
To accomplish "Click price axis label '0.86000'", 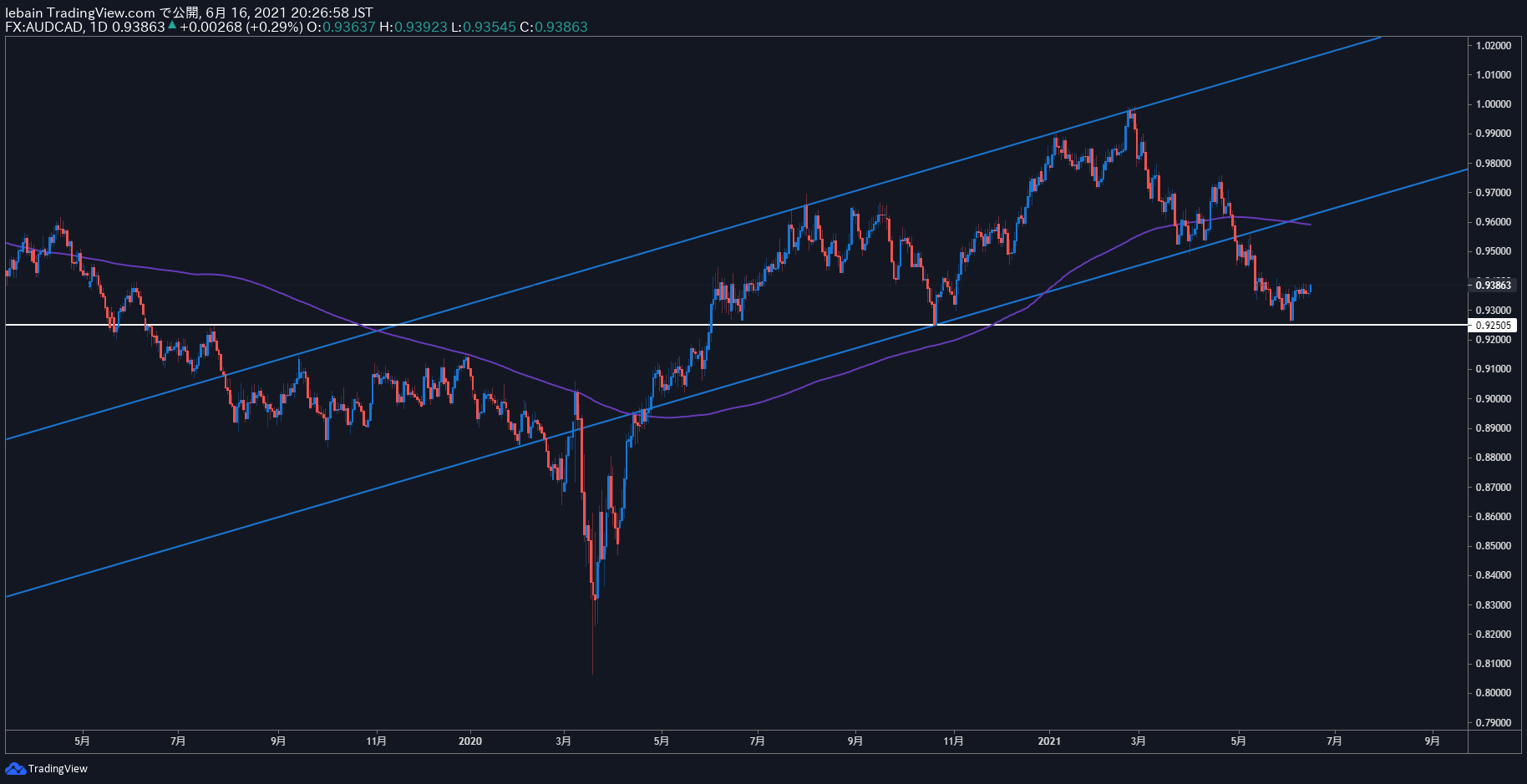I will coord(1494,516).
